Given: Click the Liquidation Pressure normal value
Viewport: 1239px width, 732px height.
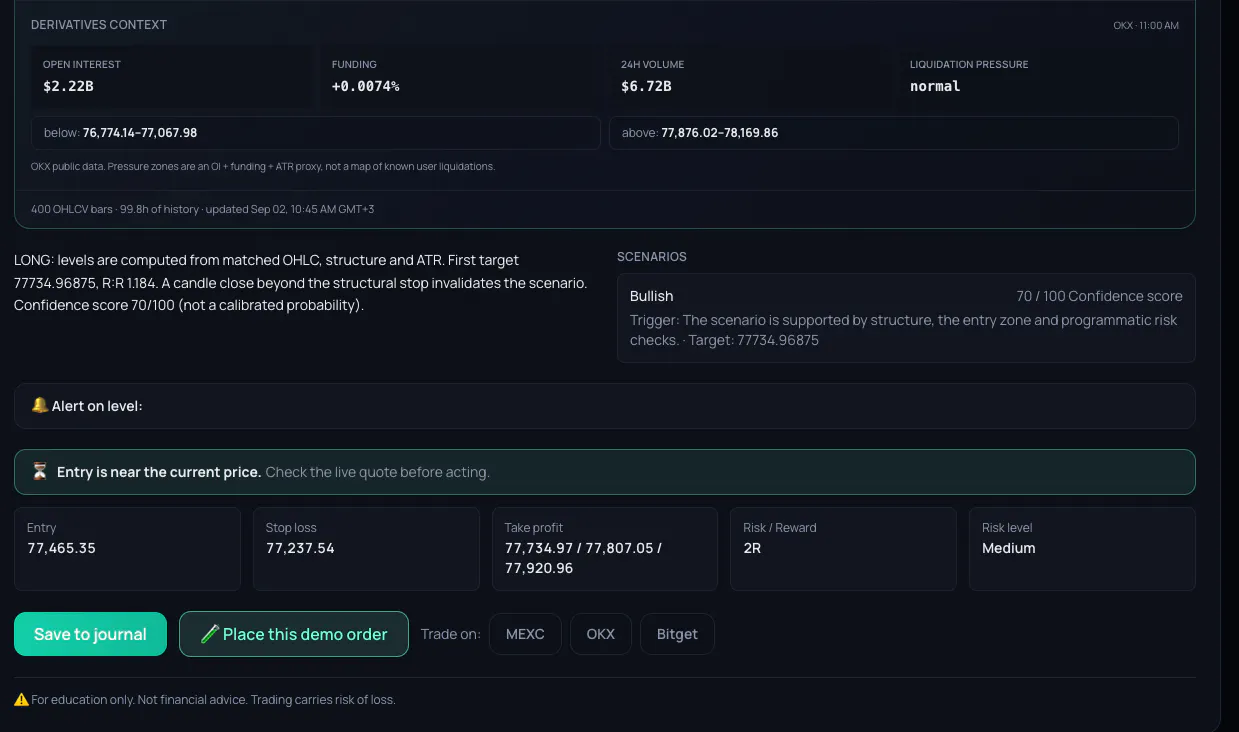Looking at the screenshot, I should (935, 86).
